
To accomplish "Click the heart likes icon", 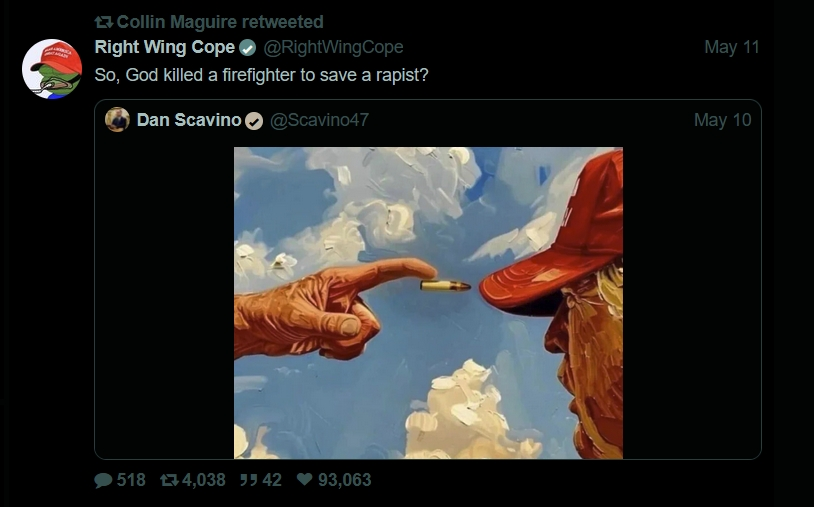I will click(305, 480).
